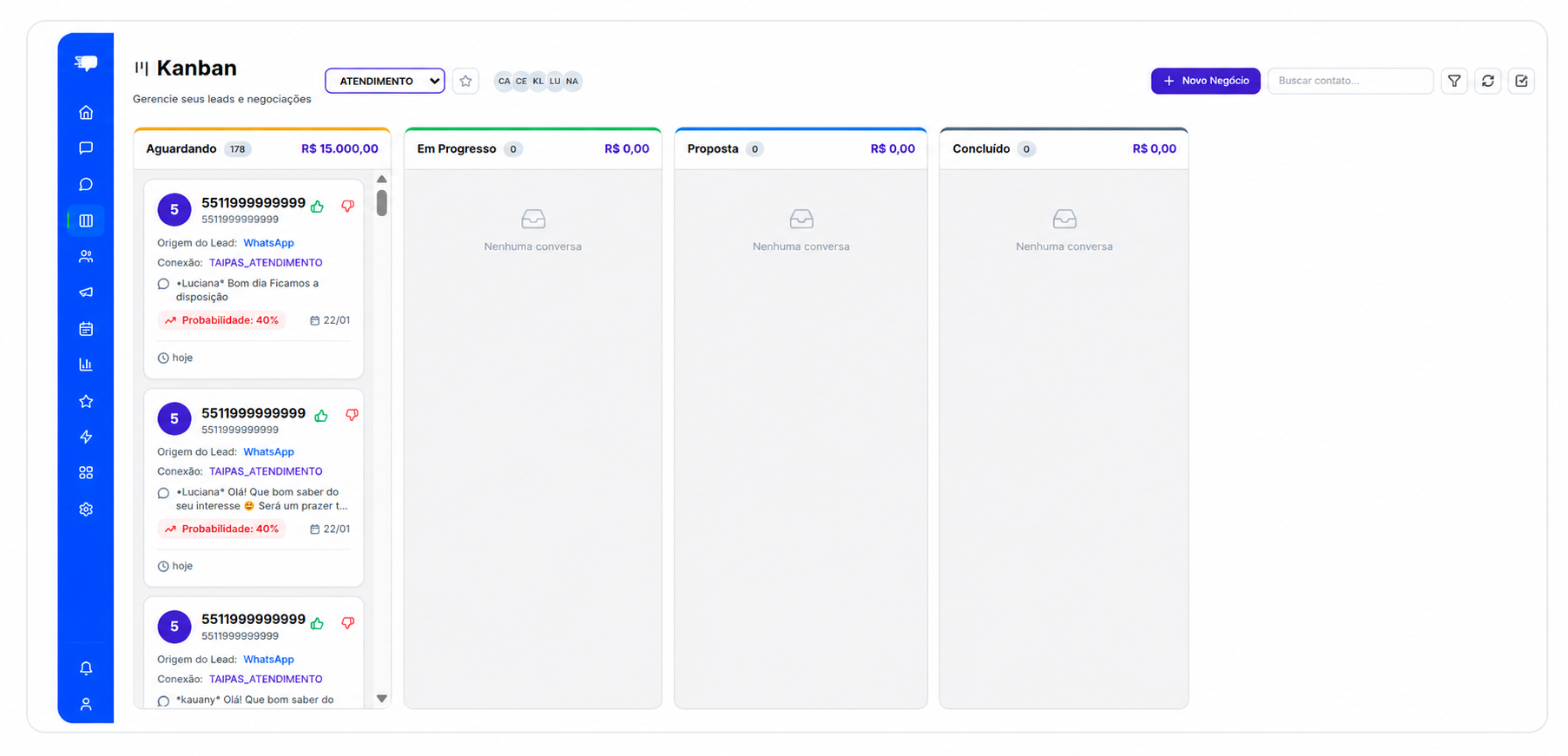1568x756 pixels.
Task: Click Probabilidade 40% badge on first card
Action: point(222,320)
